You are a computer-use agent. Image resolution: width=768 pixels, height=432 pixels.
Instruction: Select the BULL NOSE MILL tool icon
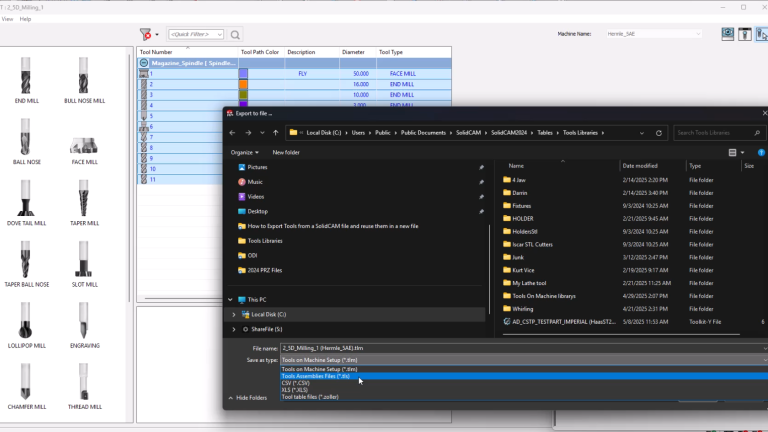(84, 76)
